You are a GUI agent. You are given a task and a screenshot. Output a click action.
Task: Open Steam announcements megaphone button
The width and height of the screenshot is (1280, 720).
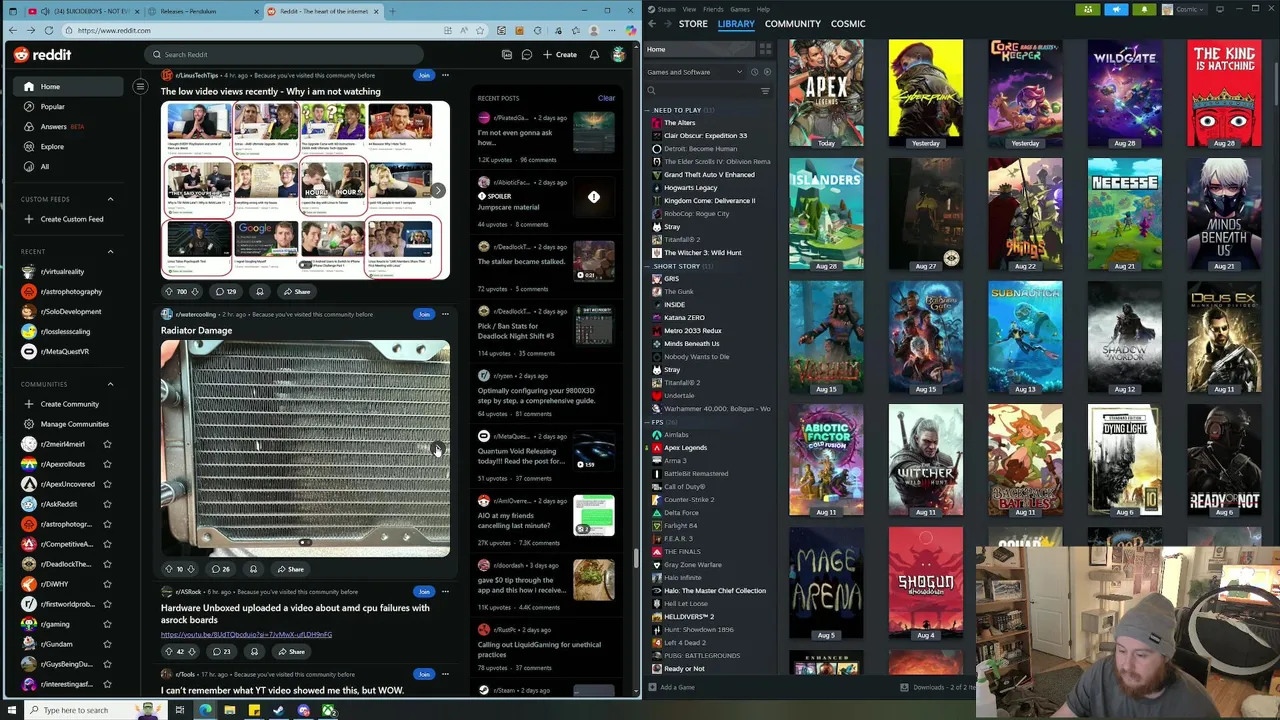pos(1116,9)
